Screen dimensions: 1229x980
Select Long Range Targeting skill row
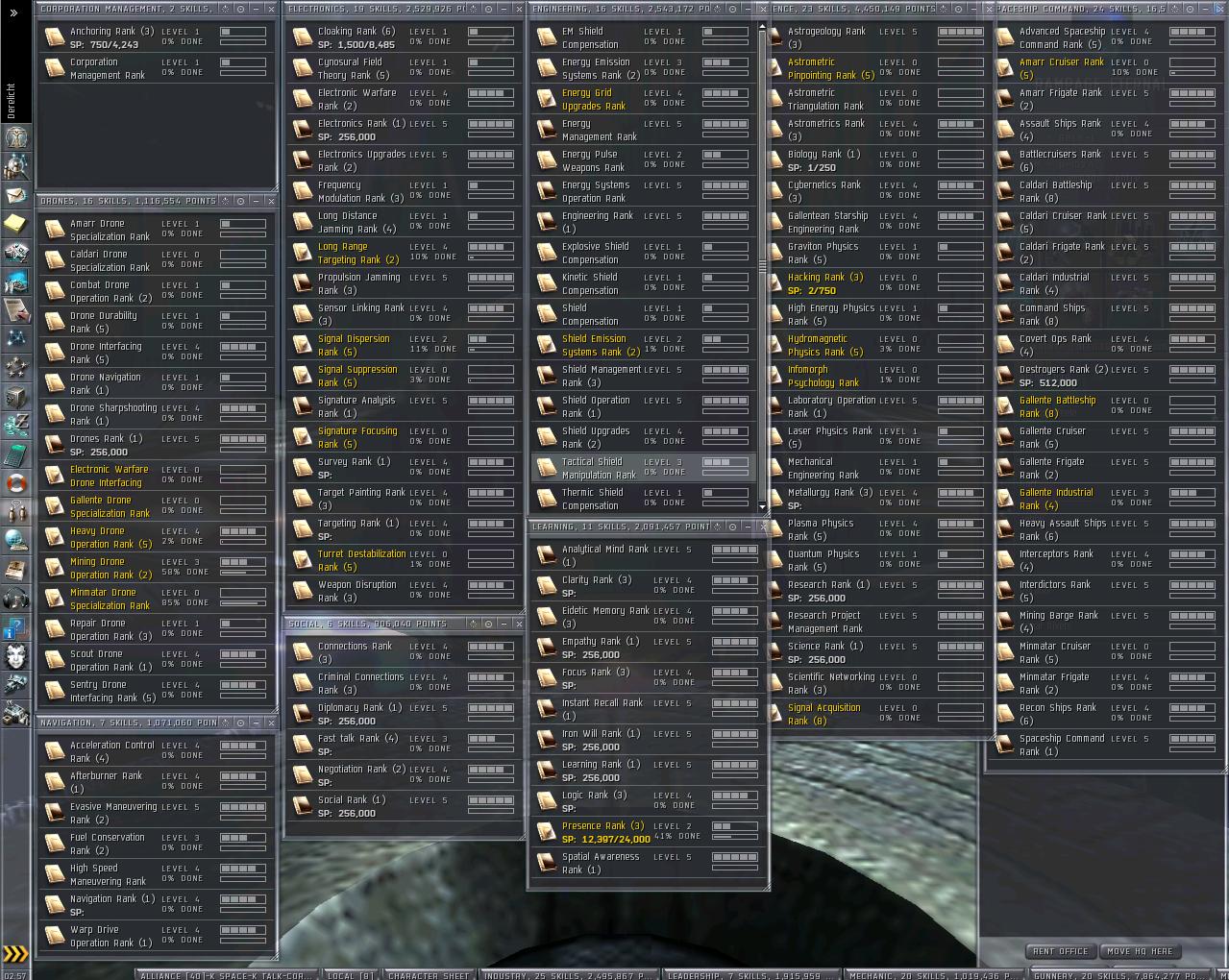point(404,253)
